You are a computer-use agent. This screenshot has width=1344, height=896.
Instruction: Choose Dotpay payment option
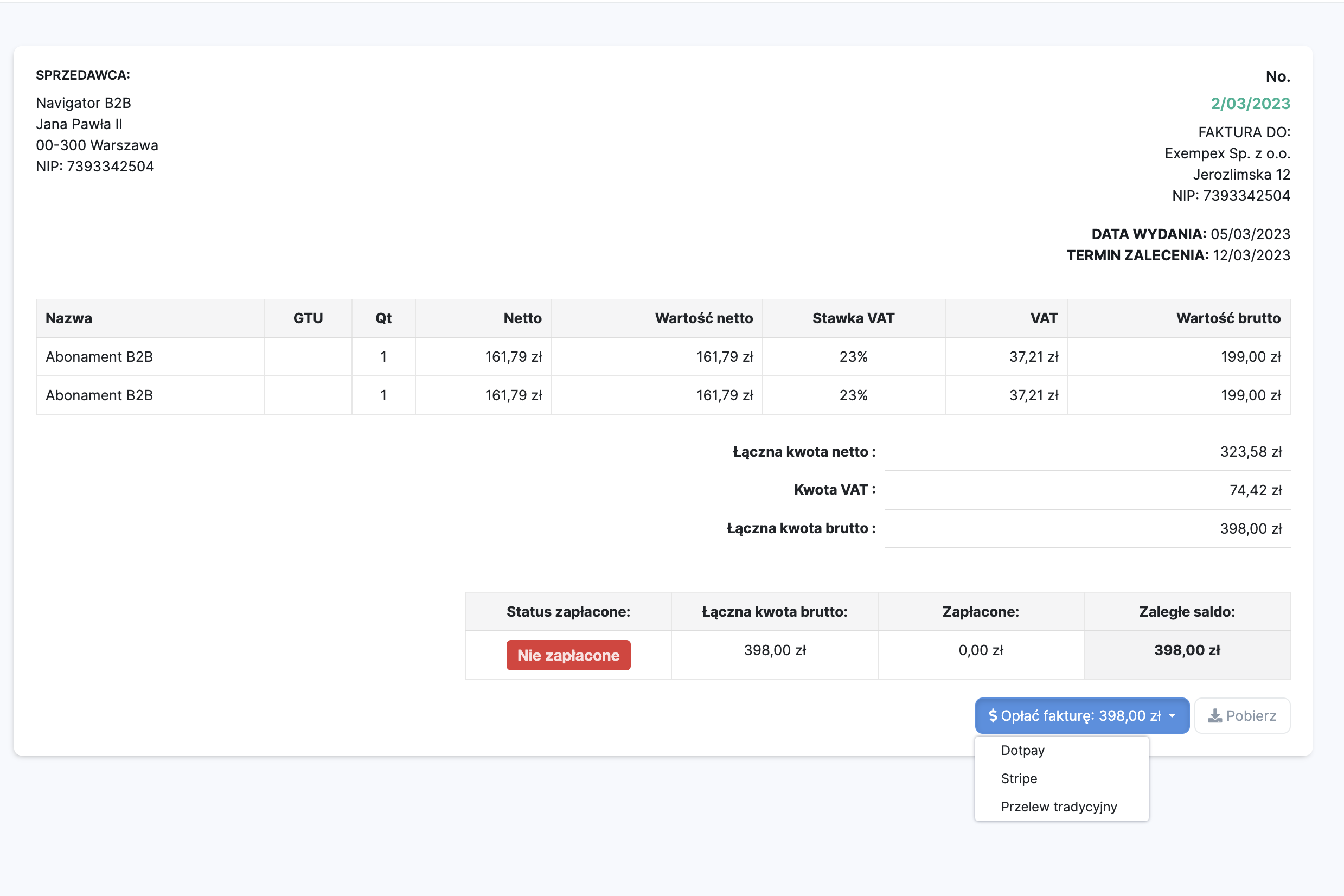1022,750
